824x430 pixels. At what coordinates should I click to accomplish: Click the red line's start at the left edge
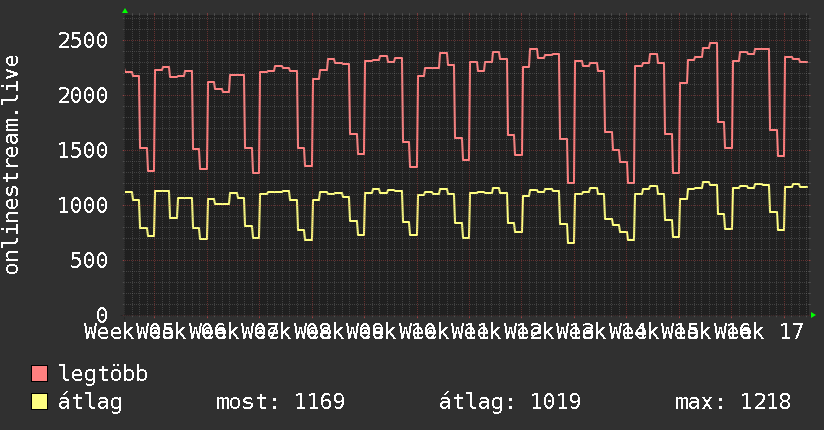tap(126, 72)
